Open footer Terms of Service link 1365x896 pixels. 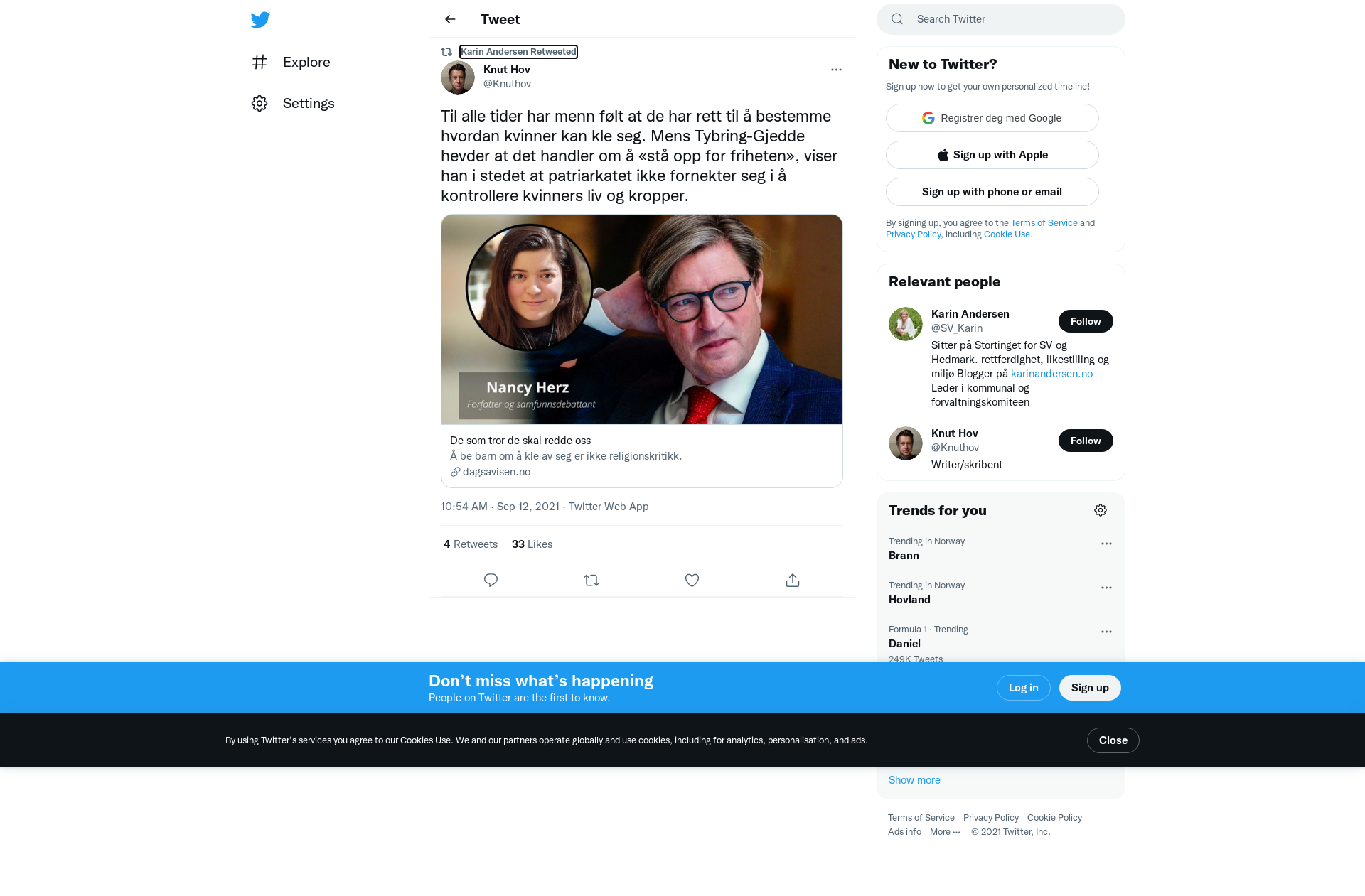921,818
